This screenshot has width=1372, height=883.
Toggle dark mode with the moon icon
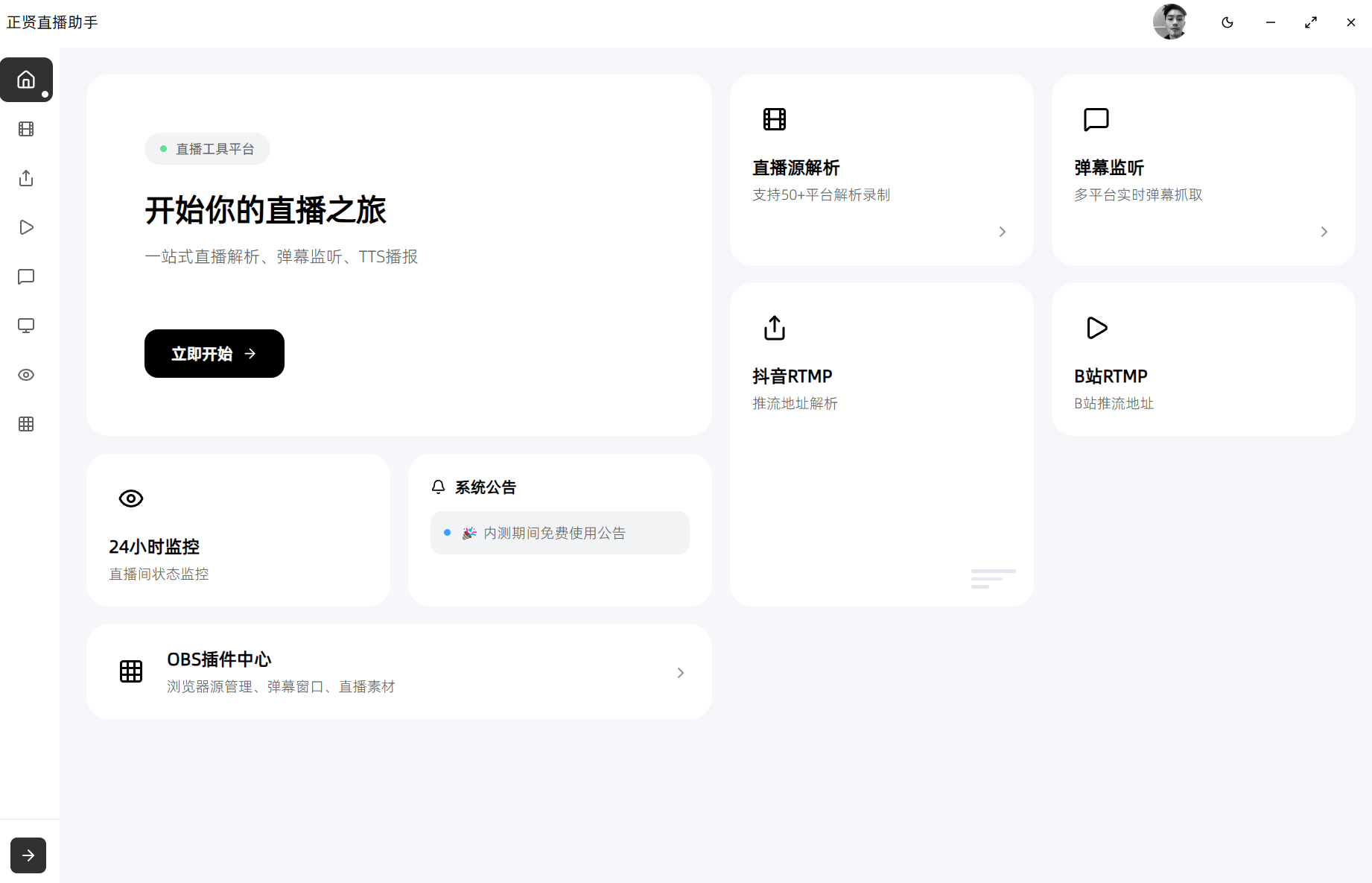point(1227,22)
